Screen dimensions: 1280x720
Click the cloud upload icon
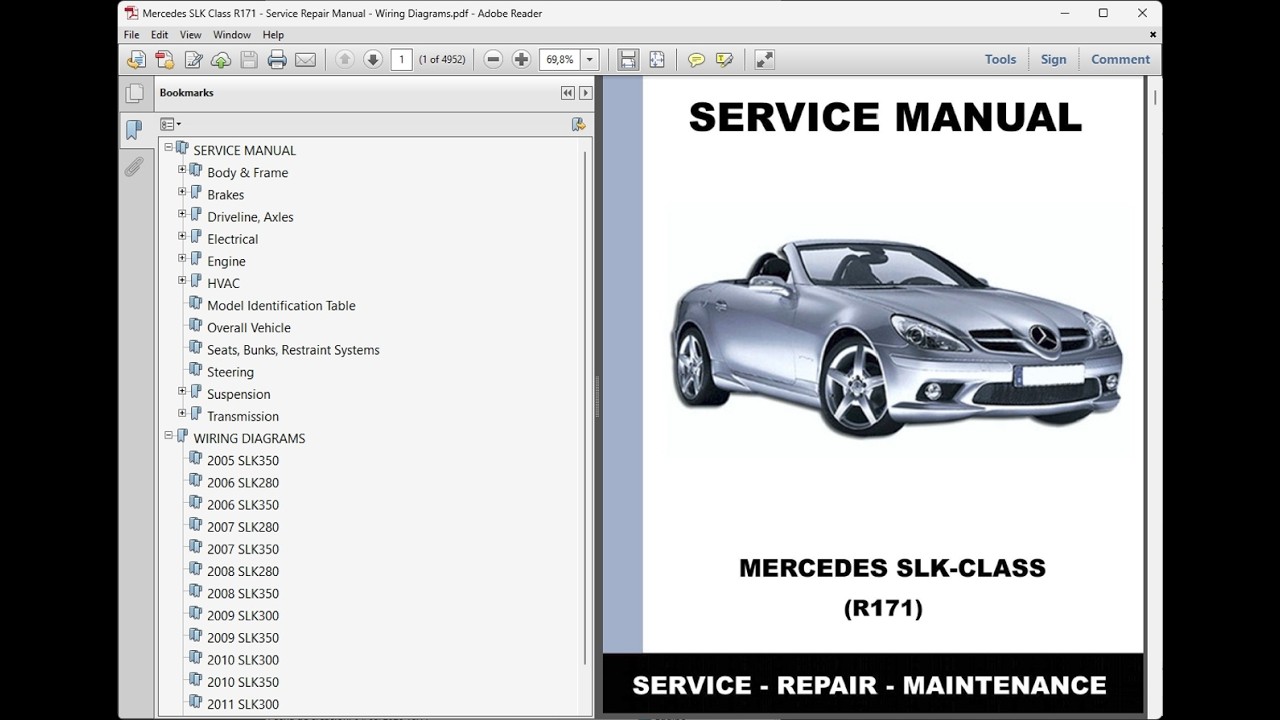221,60
